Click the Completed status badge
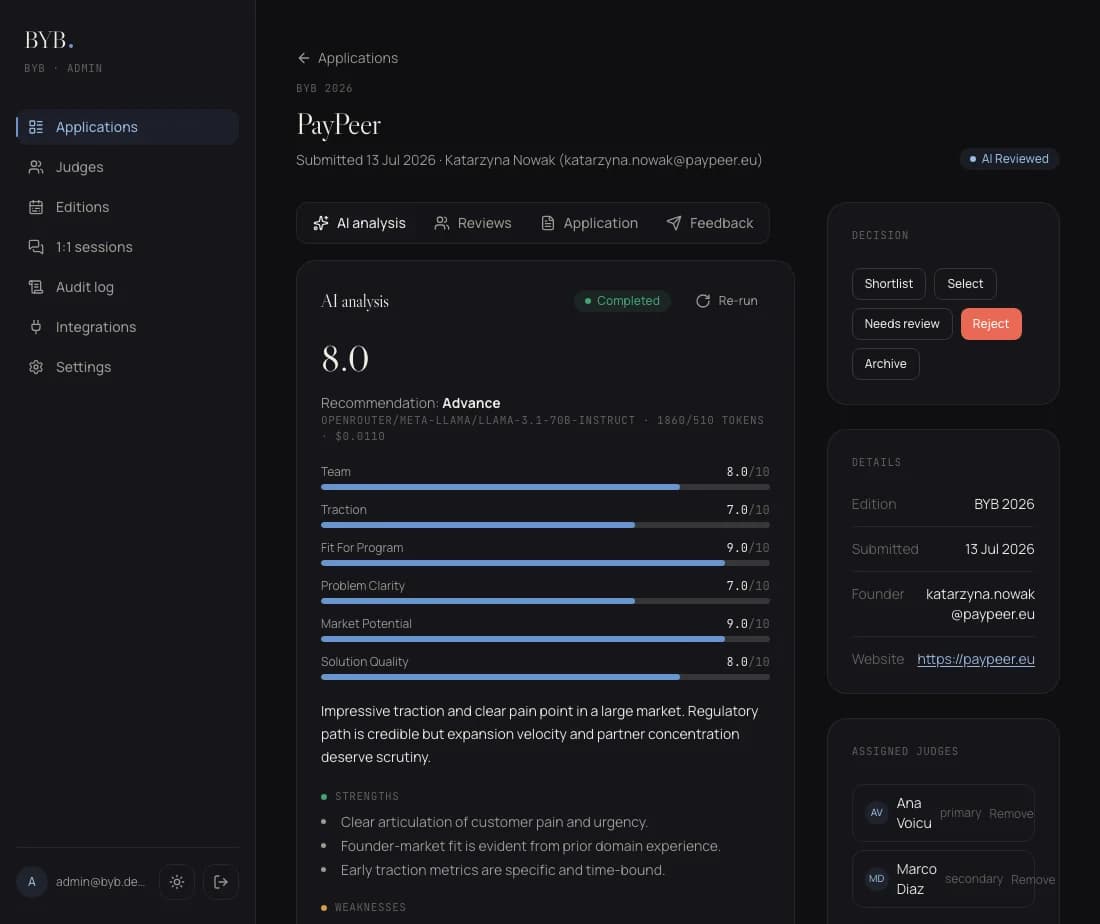The image size is (1100, 924). tap(622, 301)
